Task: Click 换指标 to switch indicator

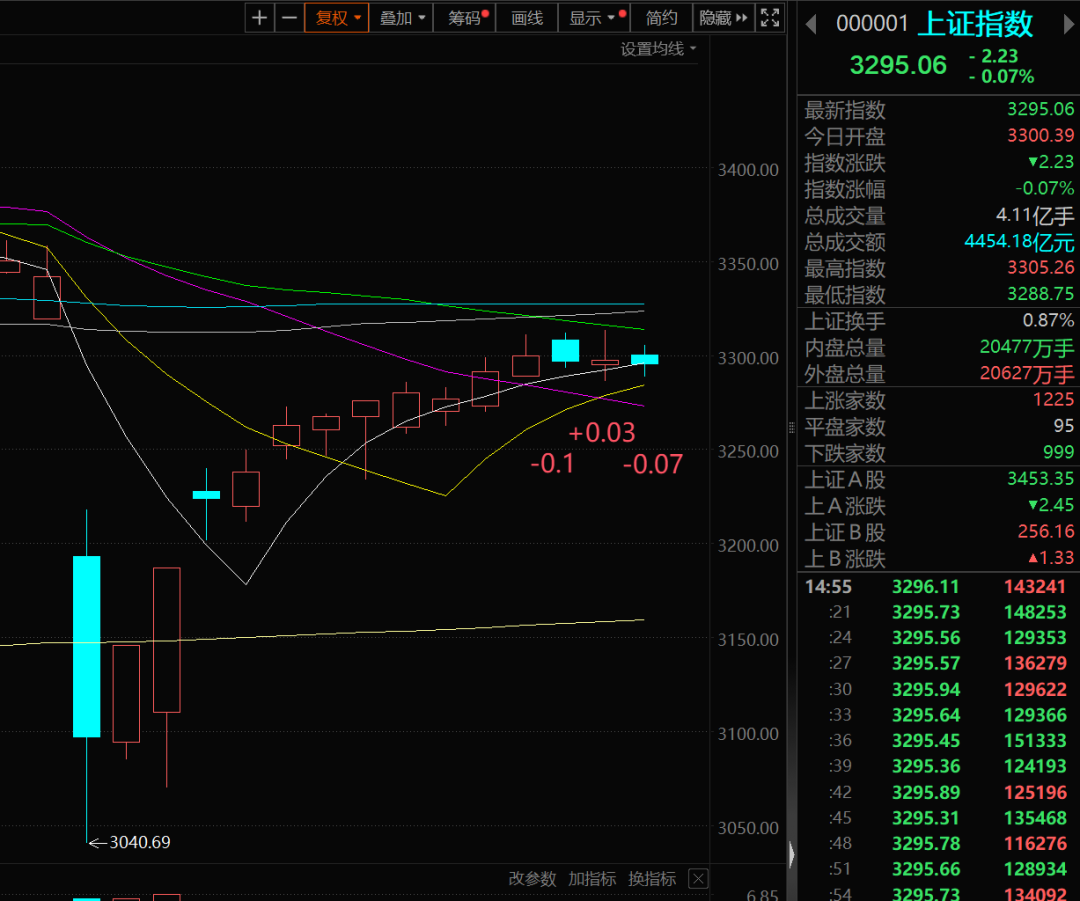Action: click(652, 879)
